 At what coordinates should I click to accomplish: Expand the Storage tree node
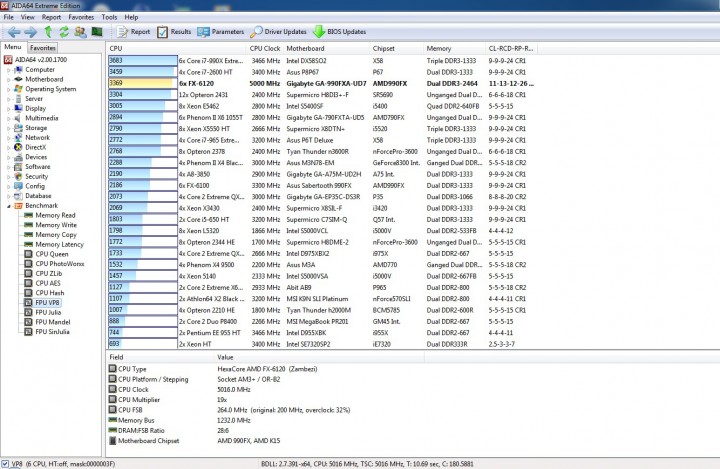coord(8,128)
